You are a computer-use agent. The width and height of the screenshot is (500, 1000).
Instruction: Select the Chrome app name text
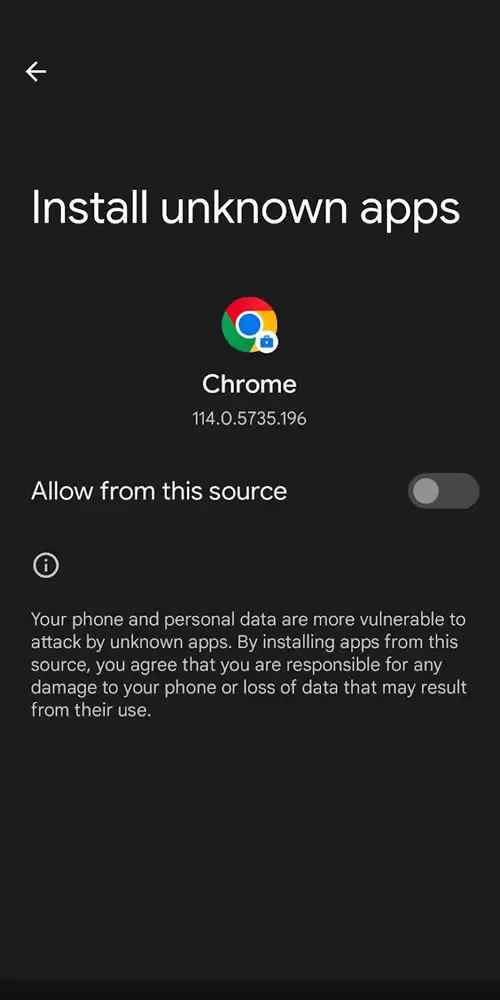249,385
